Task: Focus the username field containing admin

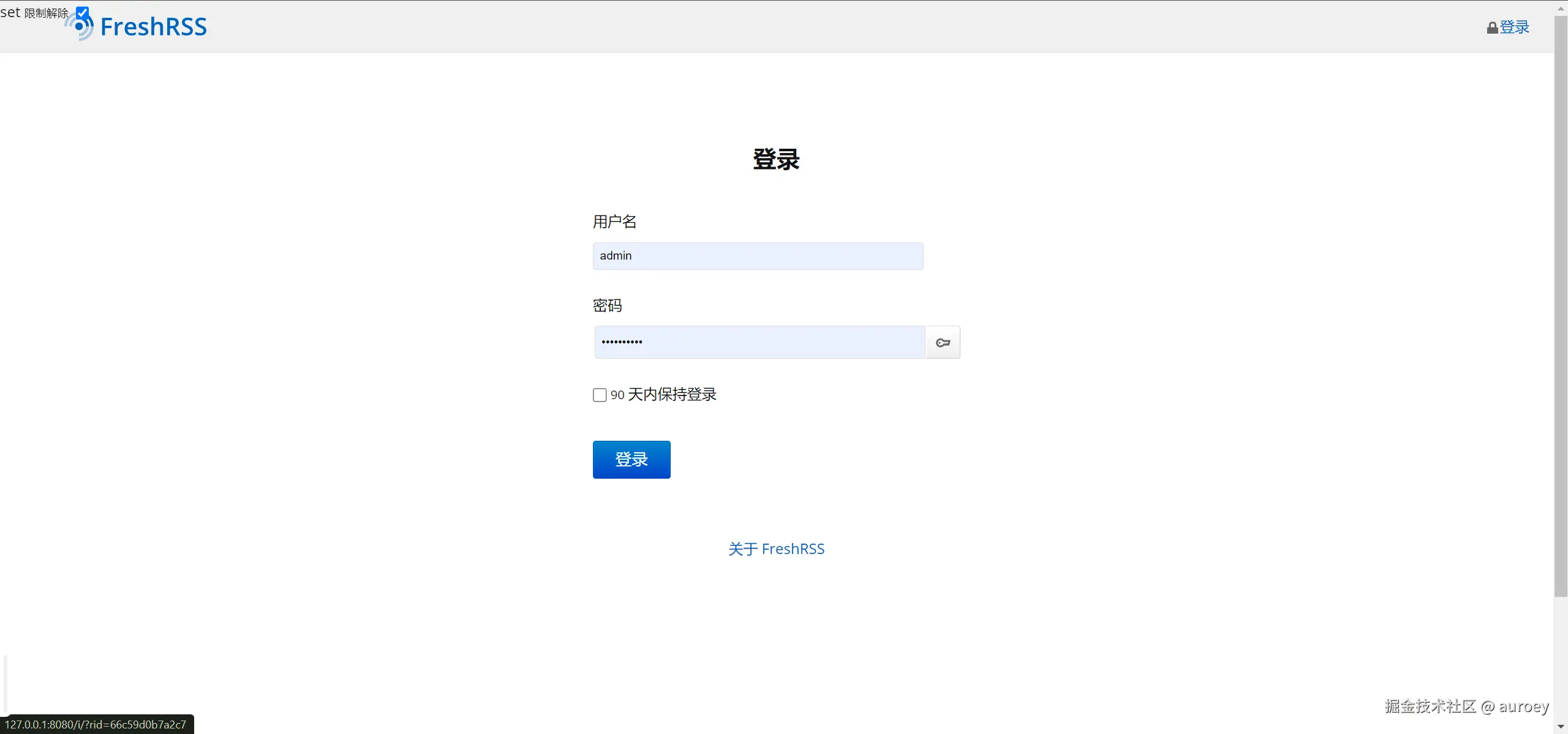Action: (758, 256)
